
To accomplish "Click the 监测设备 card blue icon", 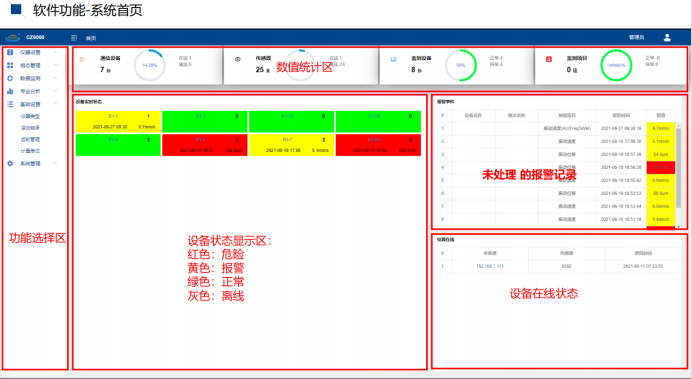I will [x=394, y=59].
